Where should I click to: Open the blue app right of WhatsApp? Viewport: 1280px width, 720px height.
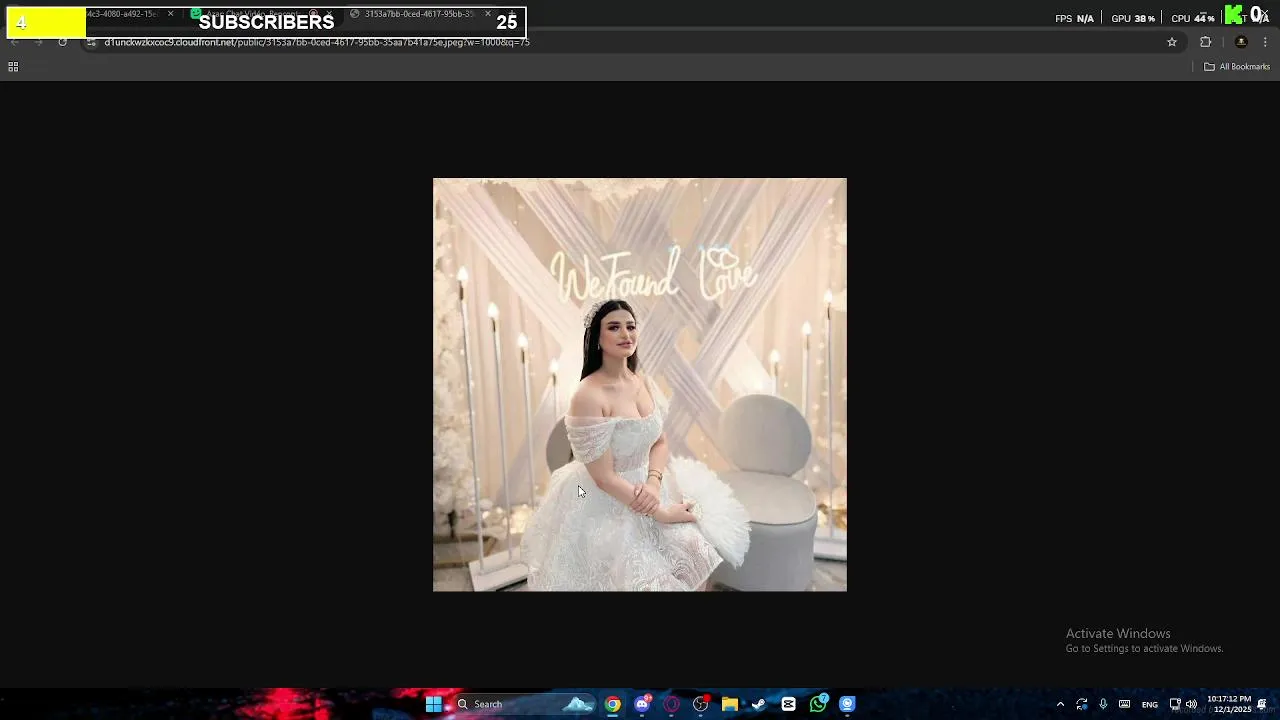click(847, 704)
